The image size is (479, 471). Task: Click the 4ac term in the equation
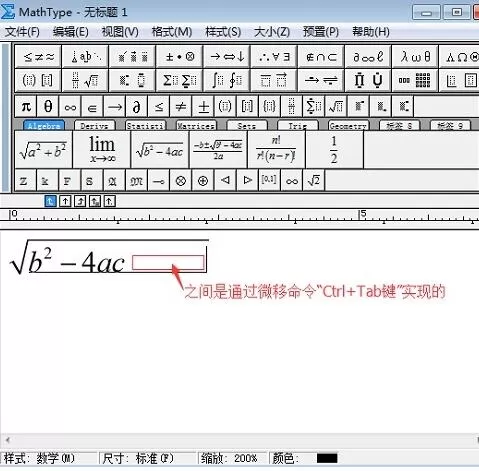pyautogui.click(x=103, y=263)
